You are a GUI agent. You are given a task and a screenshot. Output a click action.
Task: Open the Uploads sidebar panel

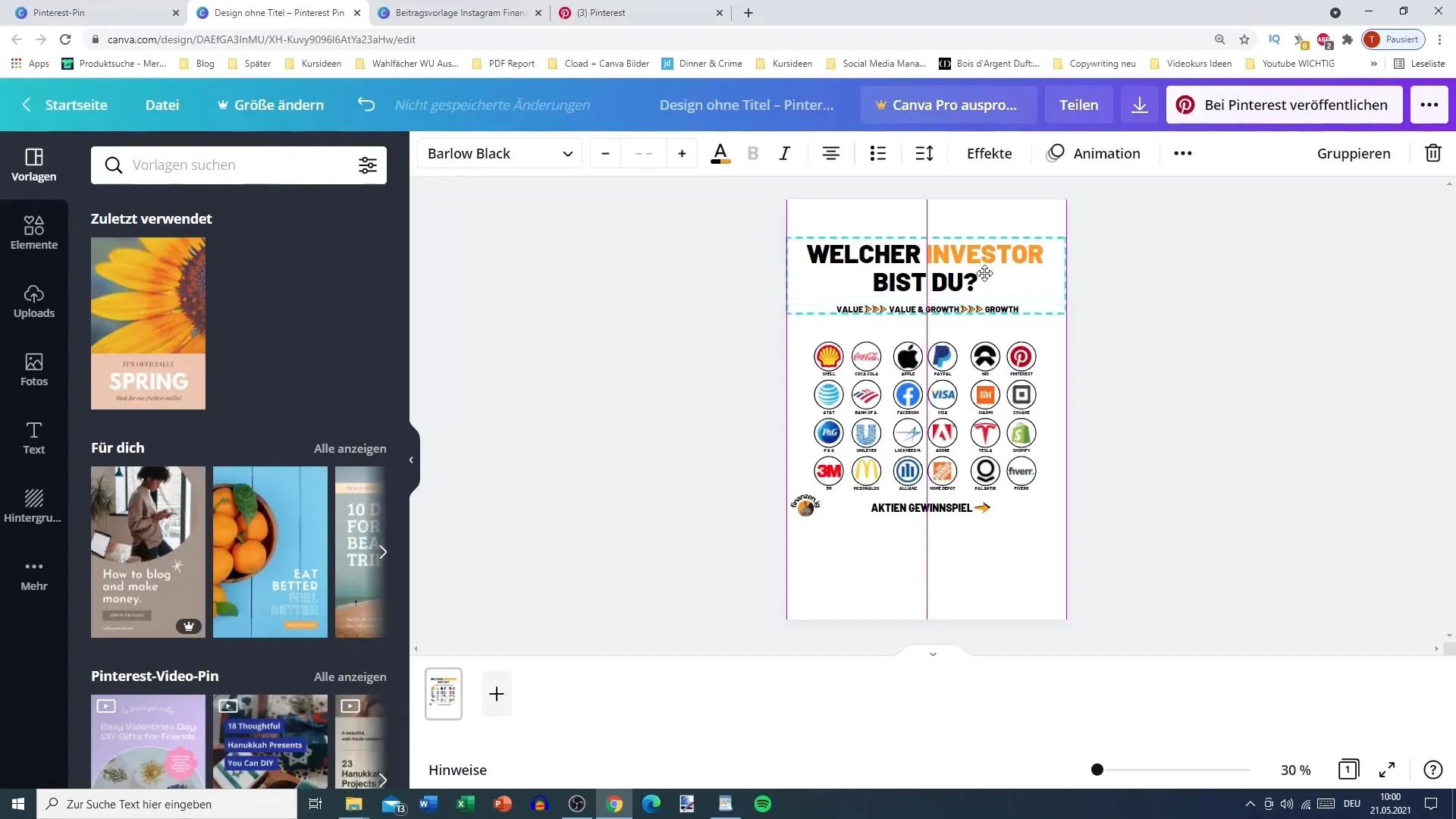[34, 301]
